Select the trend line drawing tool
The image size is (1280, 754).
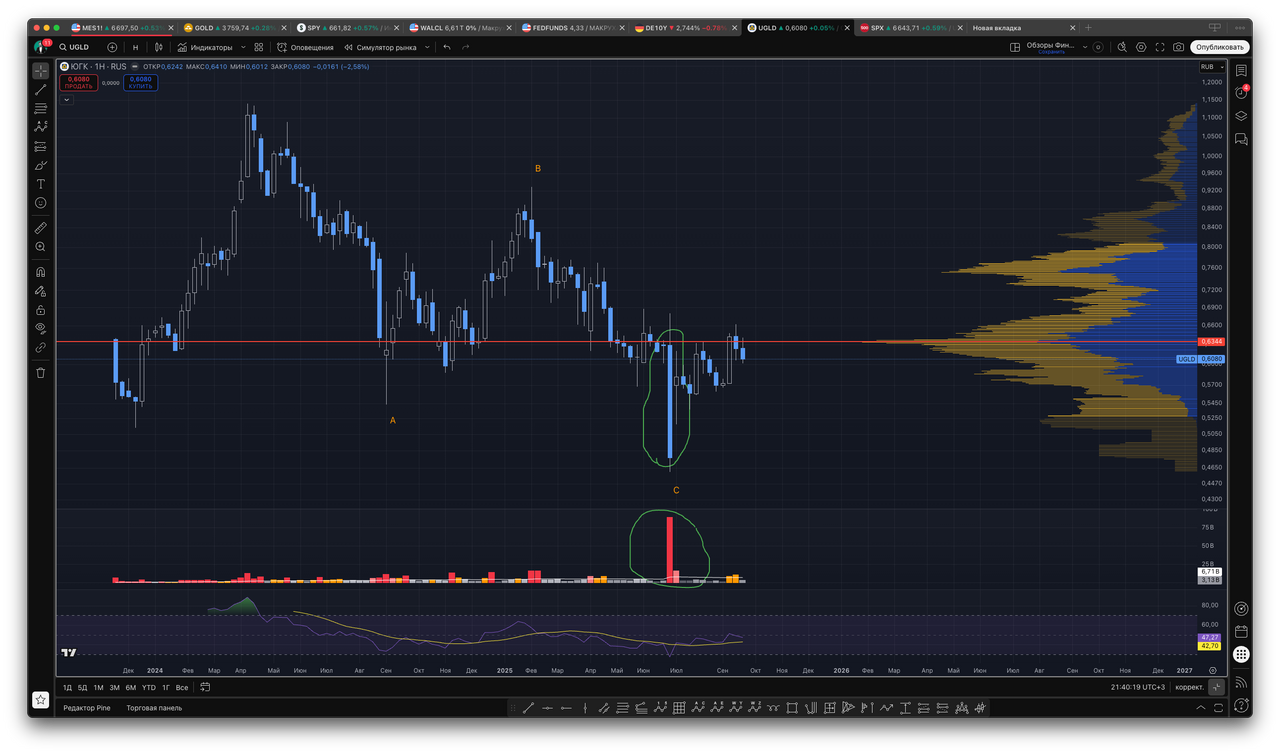[40, 90]
